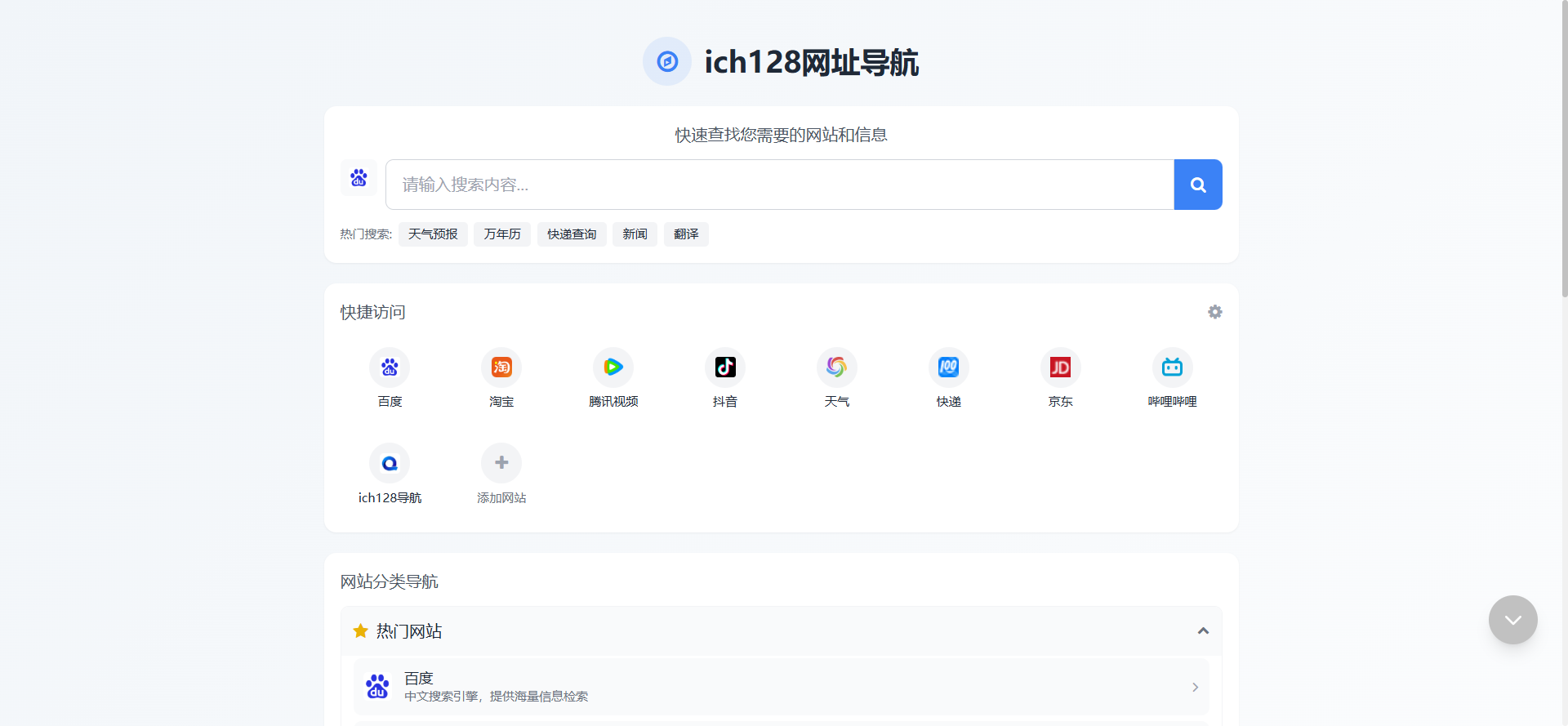This screenshot has width=1568, height=726.
Task: Open the 抖音 quick access icon
Action: click(x=725, y=367)
